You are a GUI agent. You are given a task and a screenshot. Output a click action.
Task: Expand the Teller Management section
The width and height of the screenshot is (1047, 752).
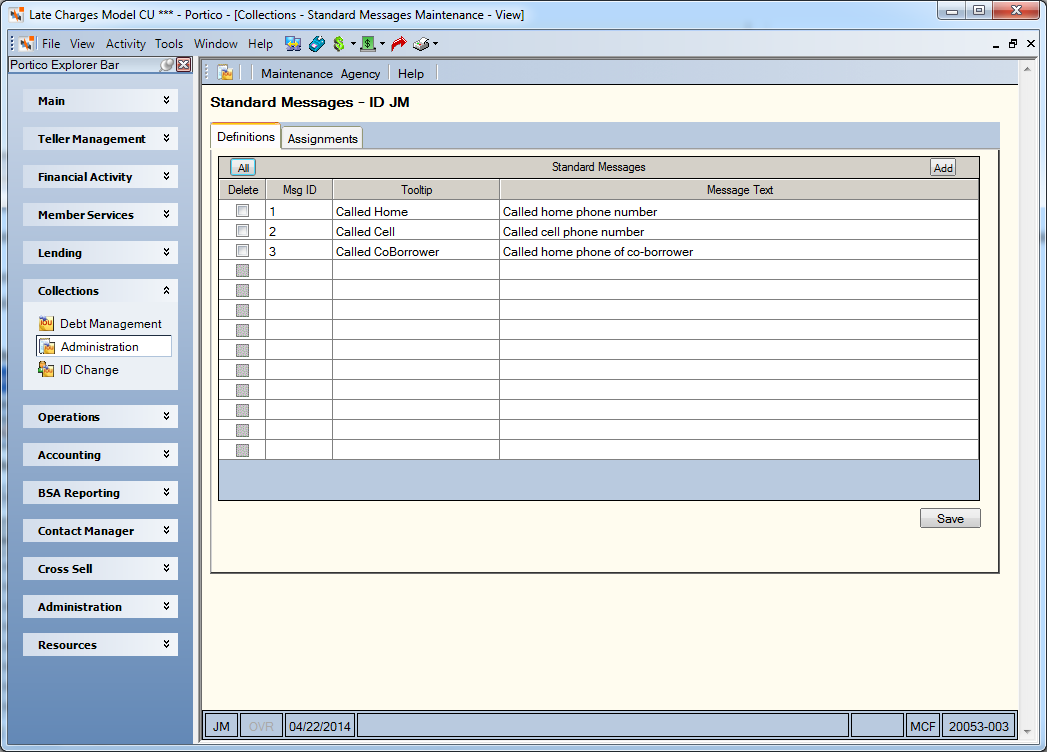click(x=100, y=139)
